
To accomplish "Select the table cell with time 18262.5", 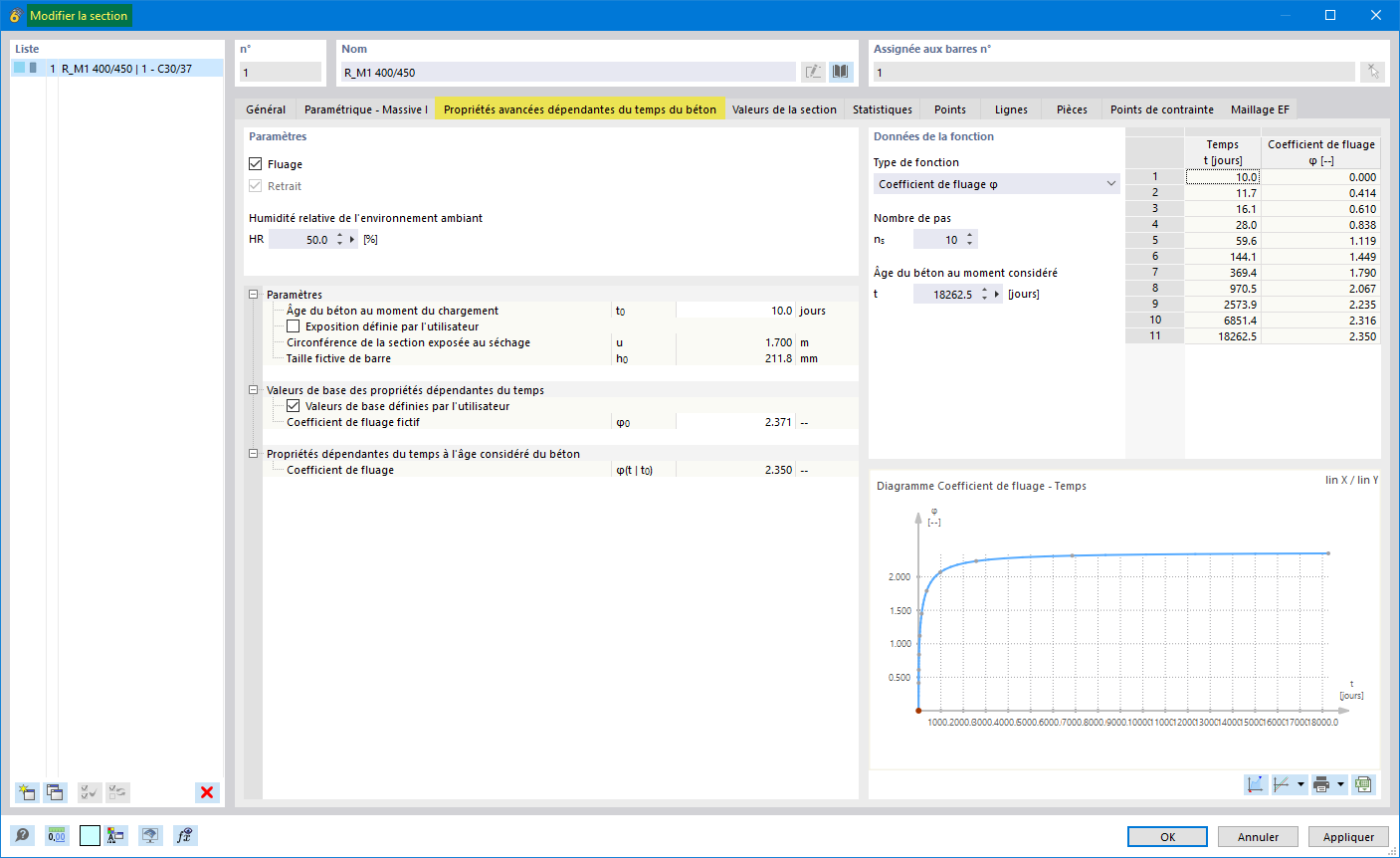I will coord(1222,336).
